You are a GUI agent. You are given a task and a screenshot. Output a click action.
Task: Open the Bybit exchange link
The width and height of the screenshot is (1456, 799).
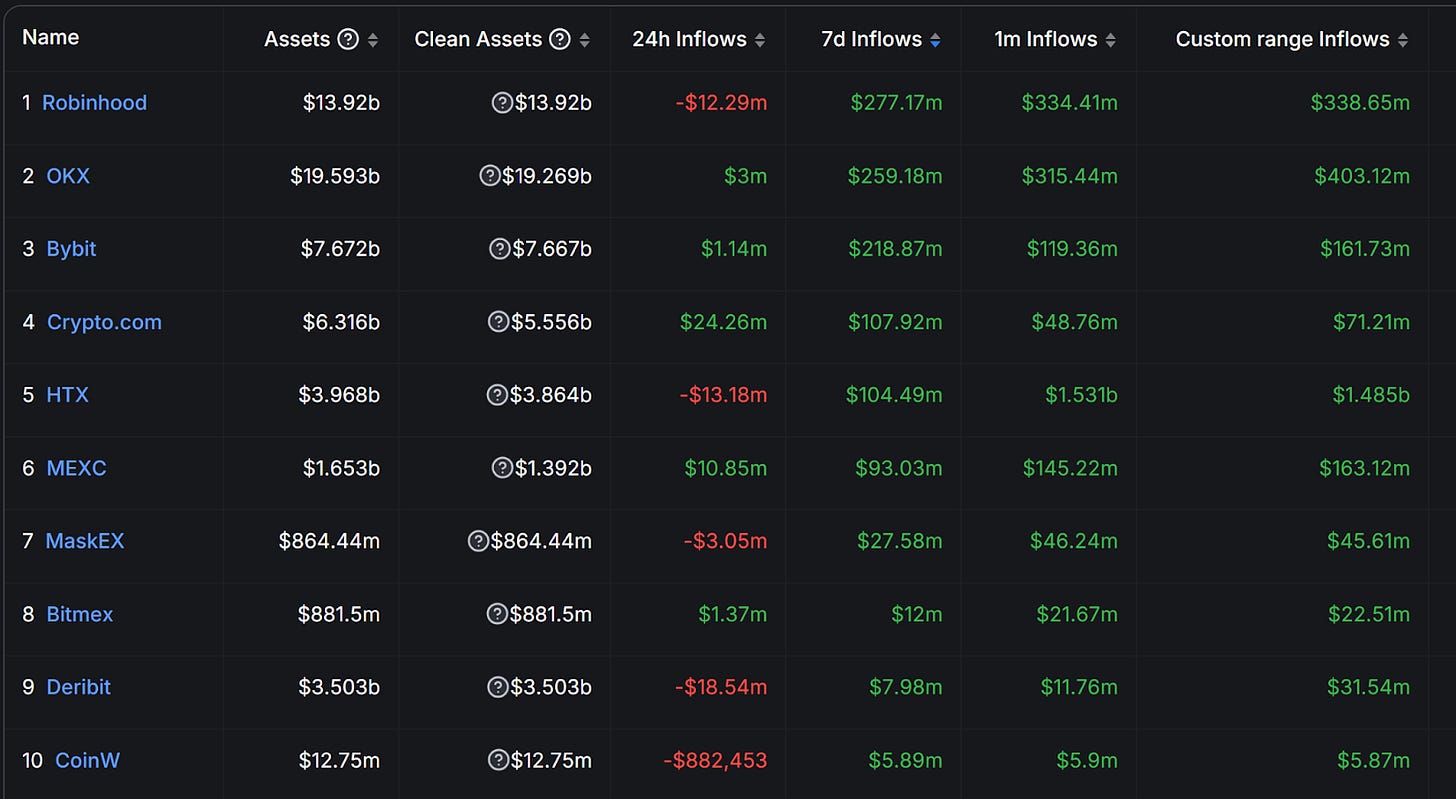tap(71, 248)
